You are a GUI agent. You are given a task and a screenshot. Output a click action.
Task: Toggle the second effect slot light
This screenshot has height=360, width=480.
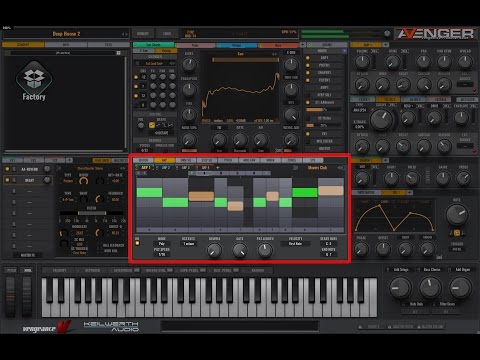coord(7,180)
